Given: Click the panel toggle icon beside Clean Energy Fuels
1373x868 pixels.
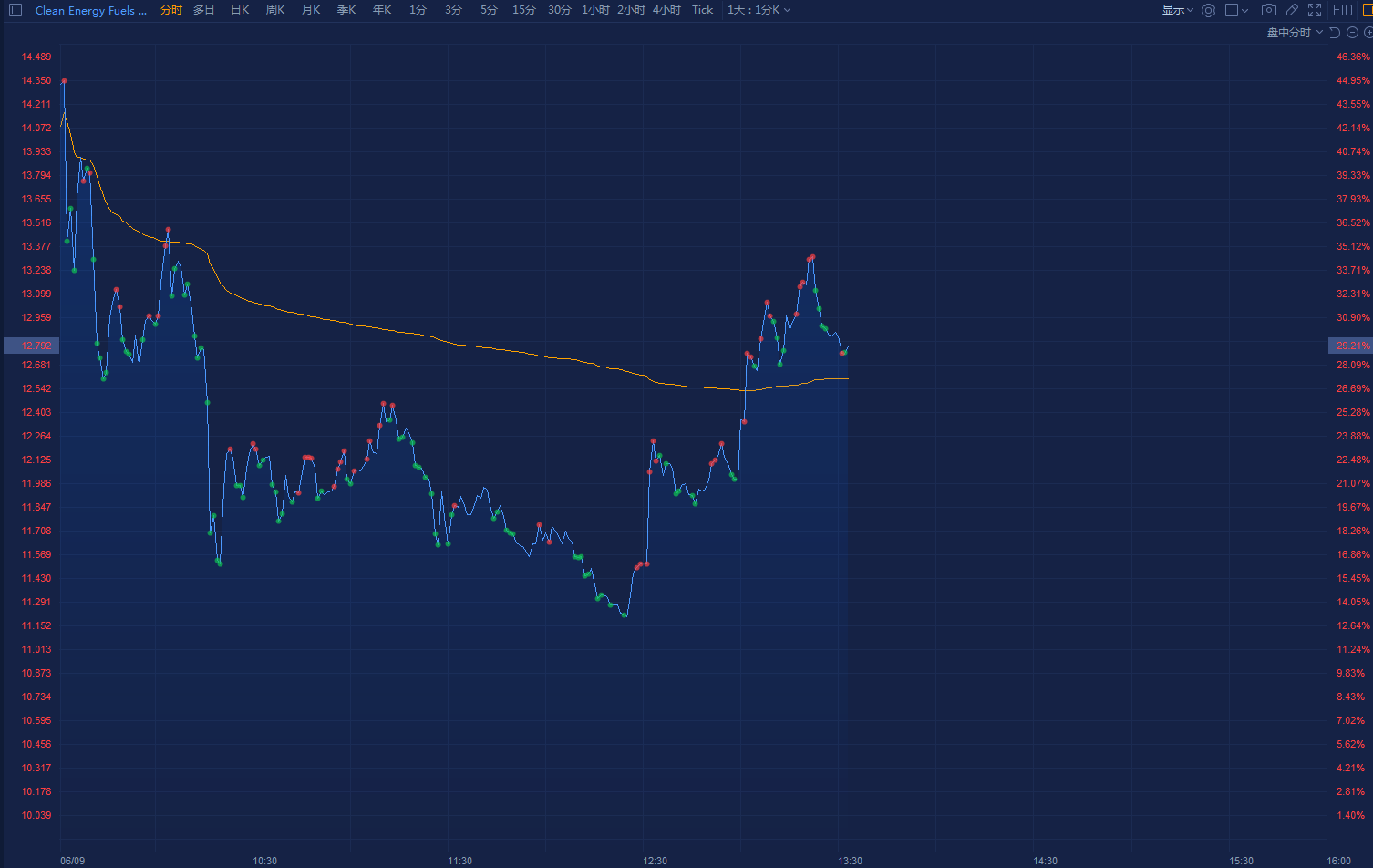Looking at the screenshot, I should coord(15,10).
